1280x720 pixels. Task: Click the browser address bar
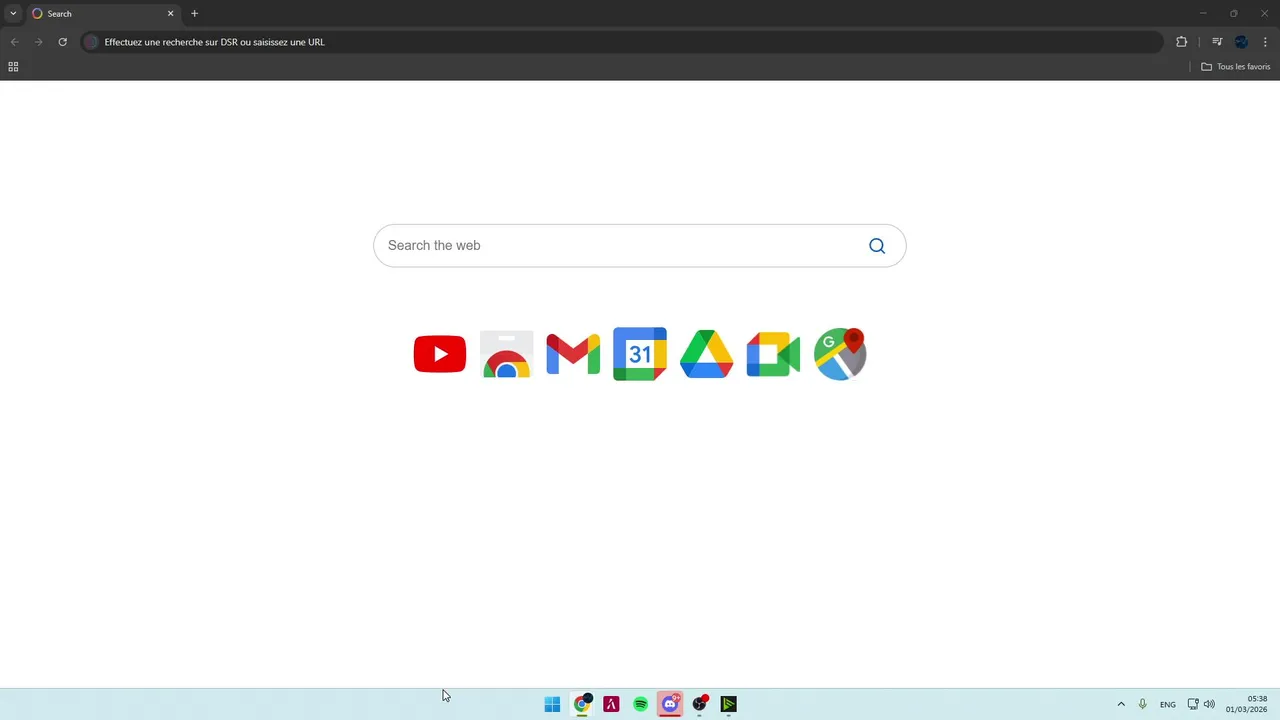(622, 42)
